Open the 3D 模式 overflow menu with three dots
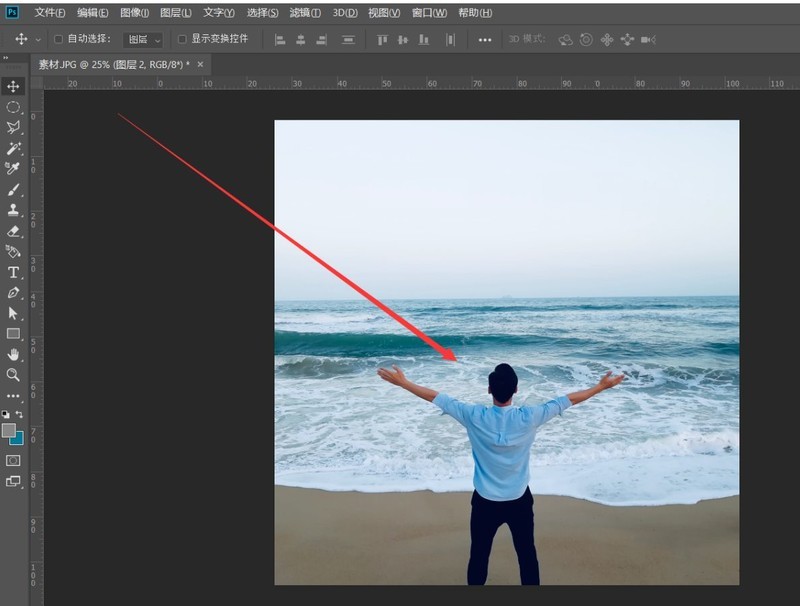This screenshot has width=800, height=606. tap(484, 40)
